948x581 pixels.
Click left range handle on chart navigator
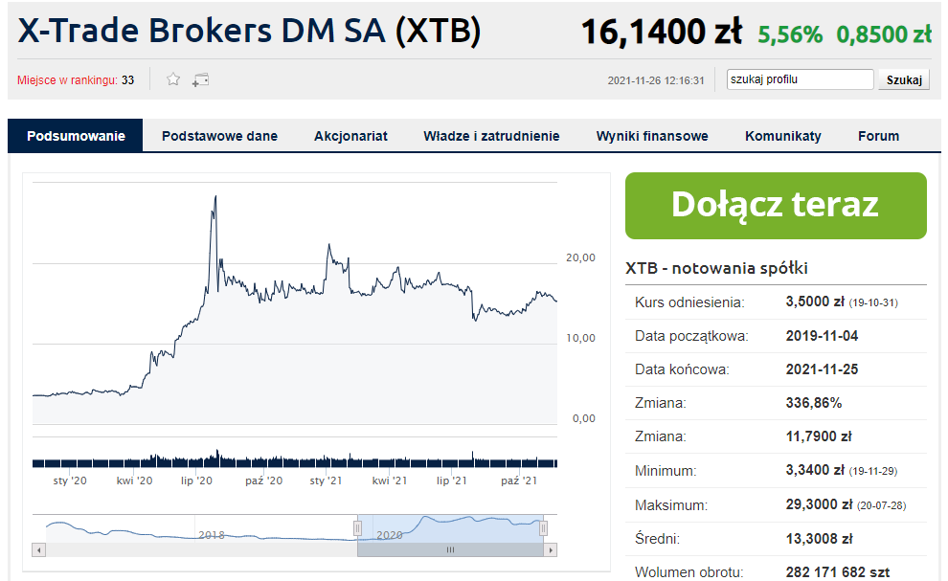pyautogui.click(x=357, y=528)
